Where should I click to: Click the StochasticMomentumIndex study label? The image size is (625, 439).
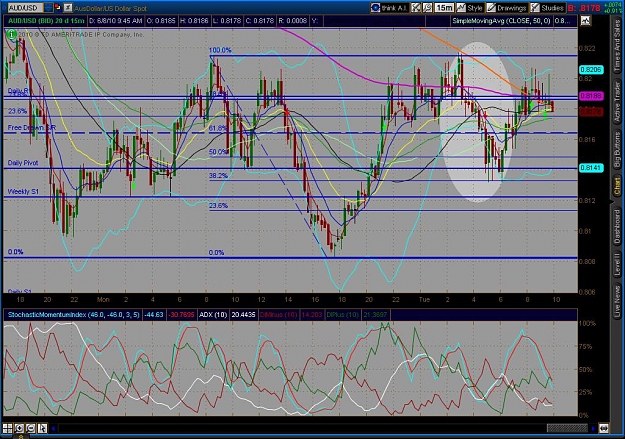pyautogui.click(x=73, y=315)
